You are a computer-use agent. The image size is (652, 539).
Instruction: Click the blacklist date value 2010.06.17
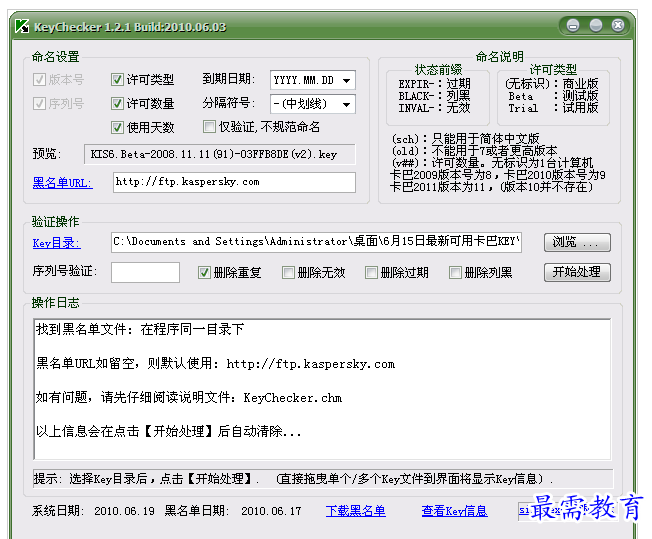(271, 511)
